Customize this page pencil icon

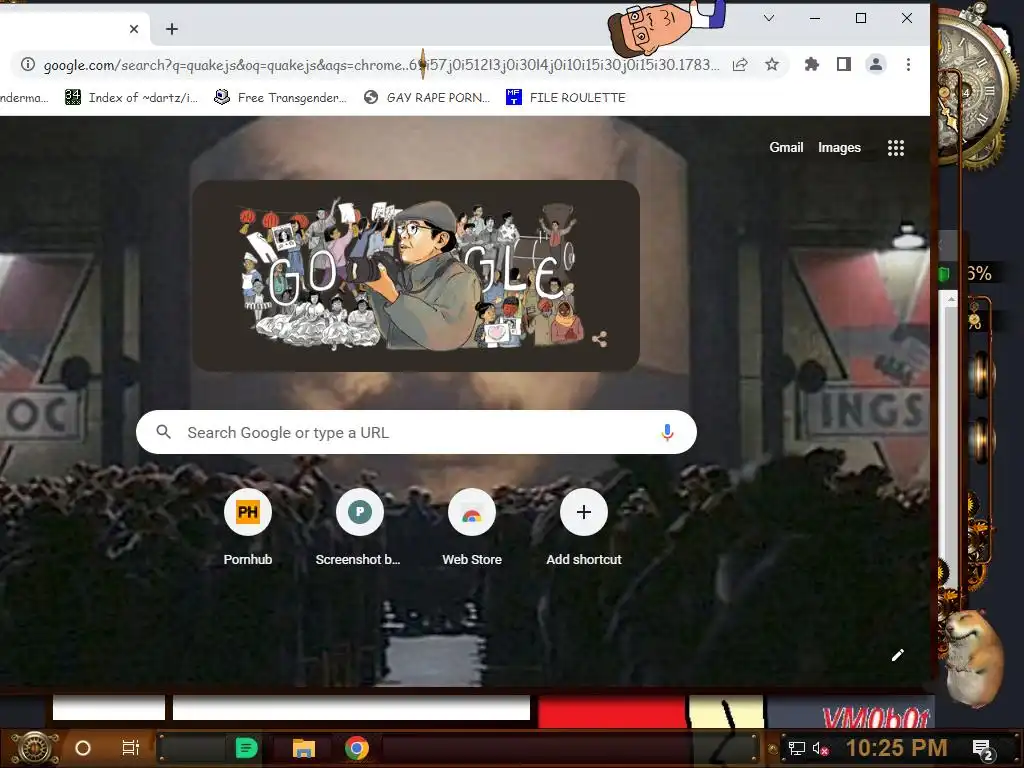click(x=898, y=655)
